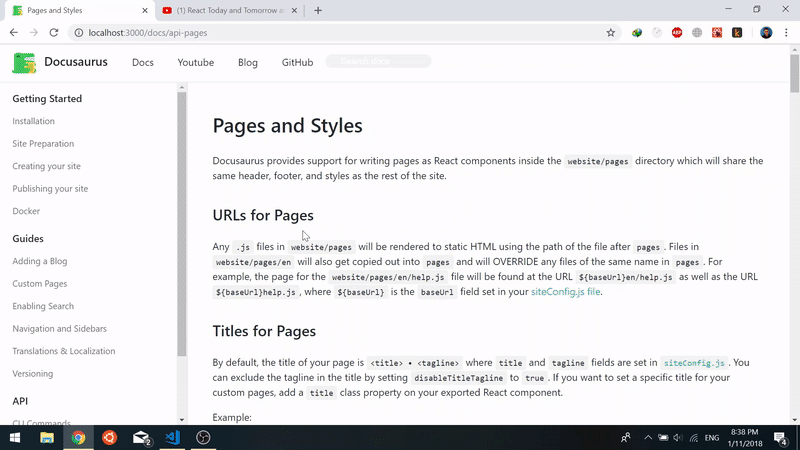Open Adding a Blog guide

click(x=40, y=261)
